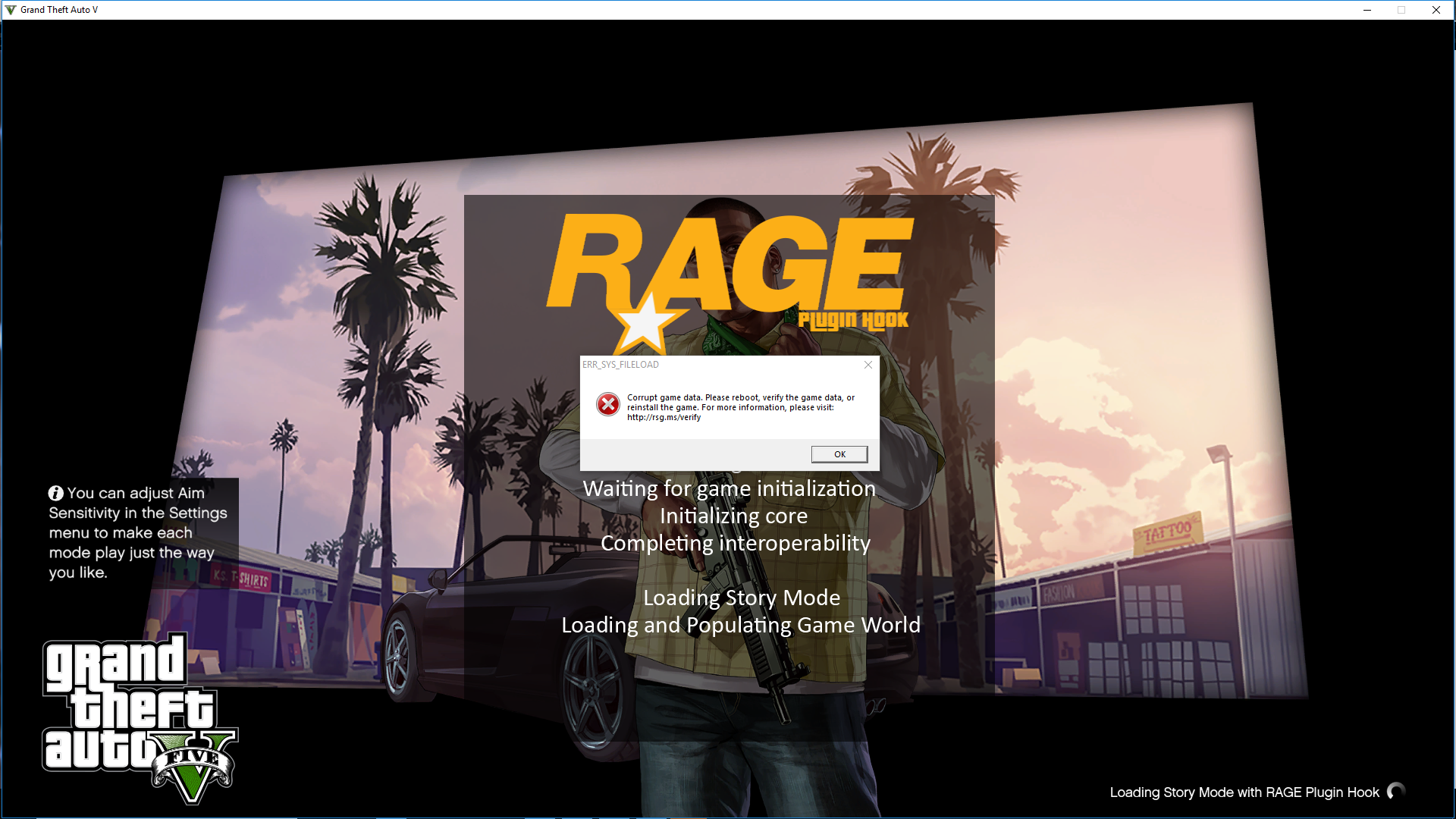Viewport: 1456px width, 819px height.
Task: Click the loading spinner icon at bottom right
Action: point(1395,792)
